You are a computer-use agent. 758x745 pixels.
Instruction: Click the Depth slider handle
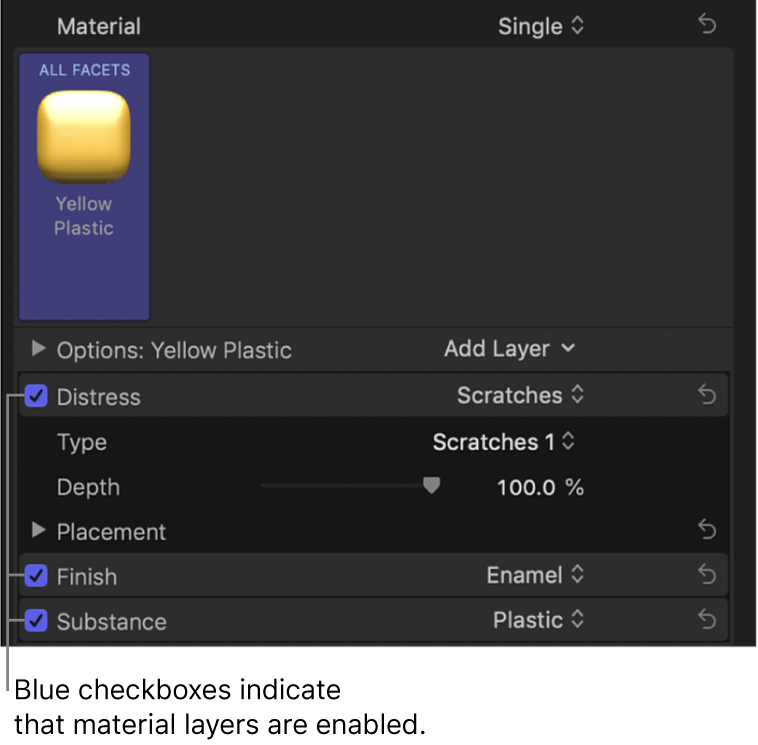point(431,486)
